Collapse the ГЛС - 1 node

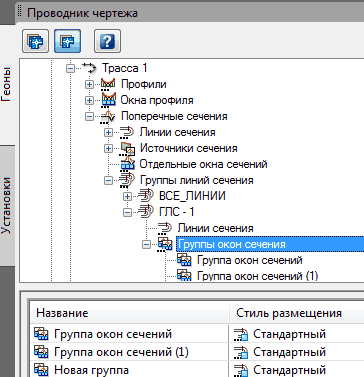[x=127, y=212]
